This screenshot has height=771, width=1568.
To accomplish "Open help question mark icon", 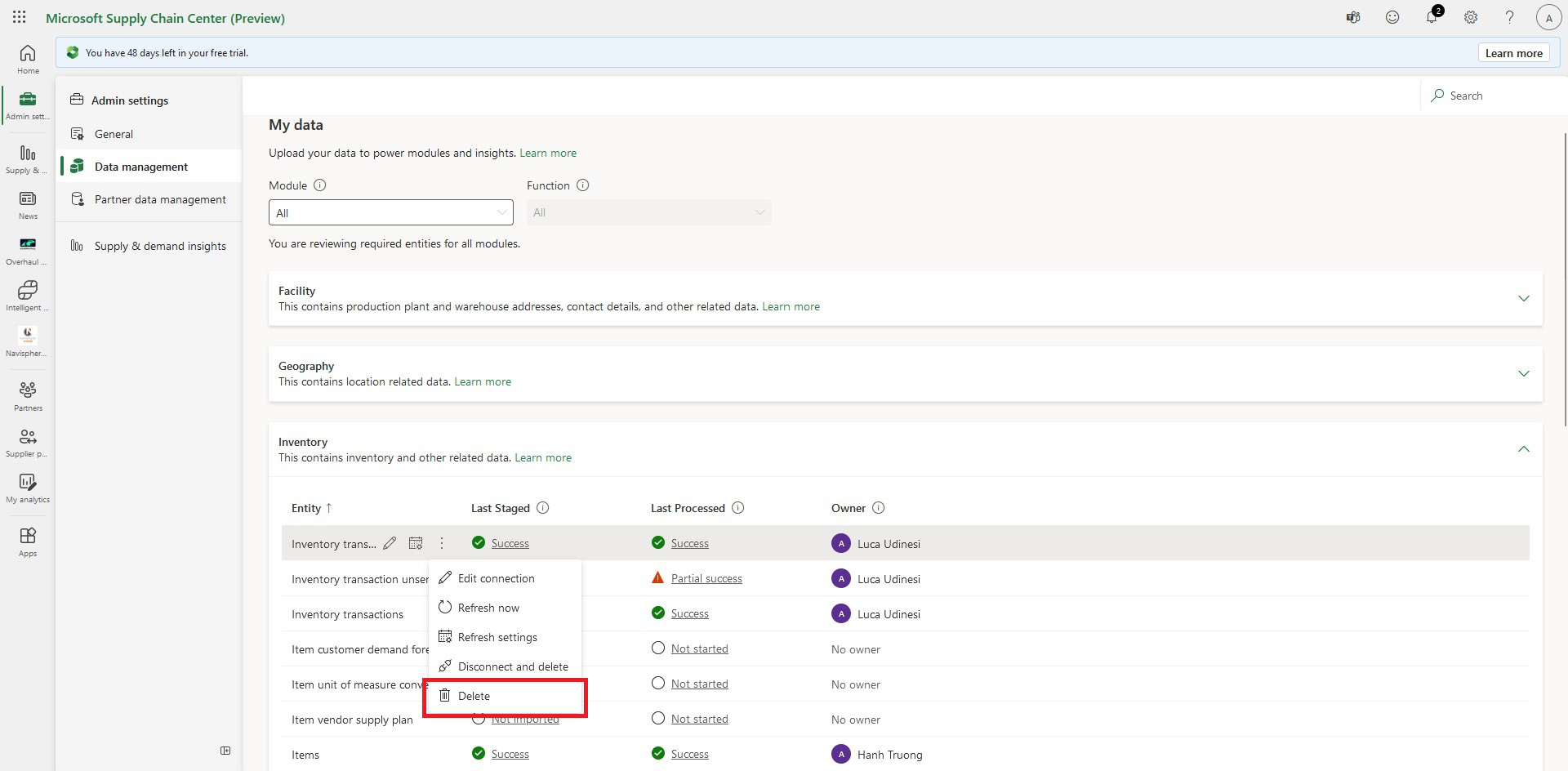I will pyautogui.click(x=1510, y=17).
